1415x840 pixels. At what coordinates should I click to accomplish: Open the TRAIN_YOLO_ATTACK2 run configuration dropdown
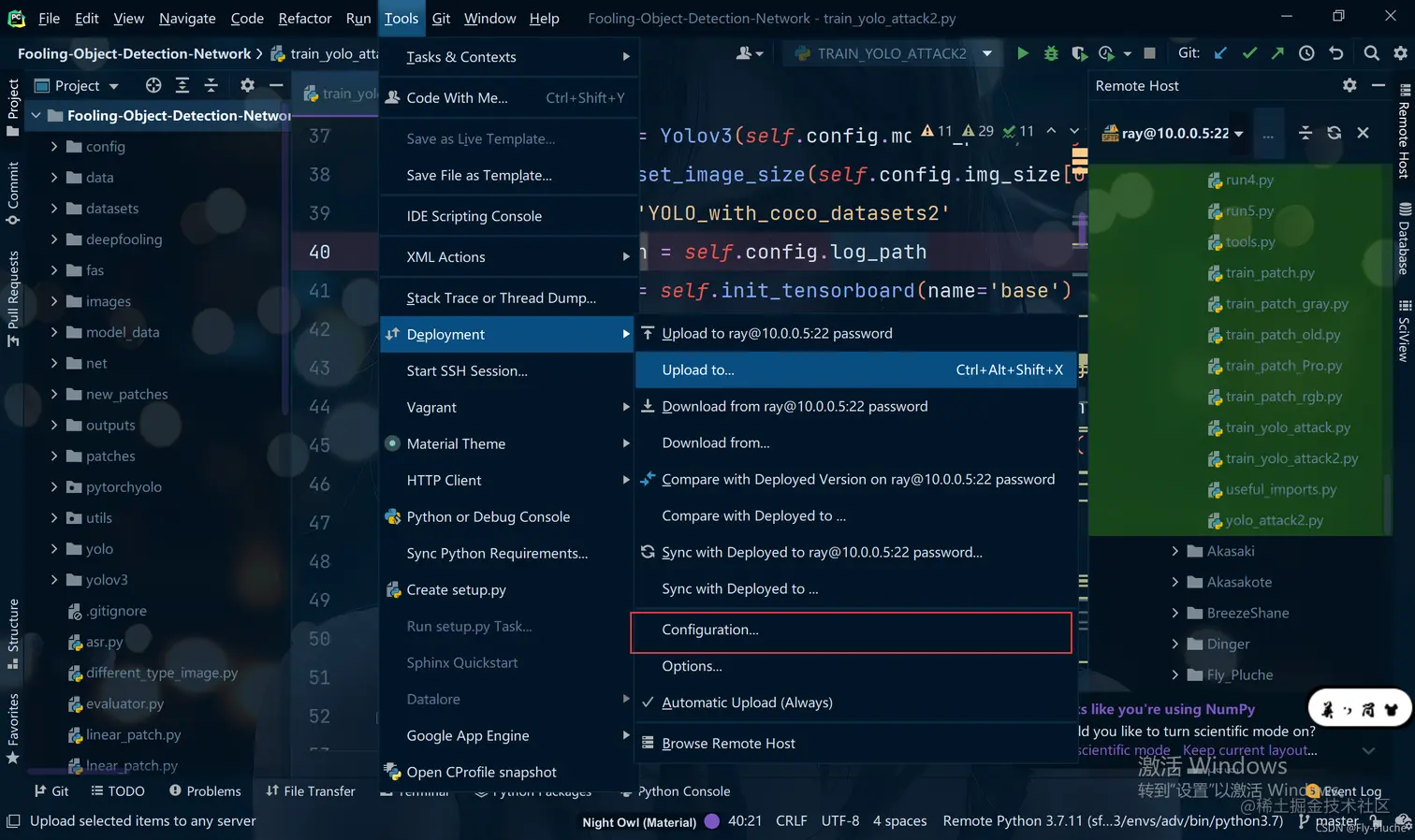pyautogui.click(x=895, y=53)
